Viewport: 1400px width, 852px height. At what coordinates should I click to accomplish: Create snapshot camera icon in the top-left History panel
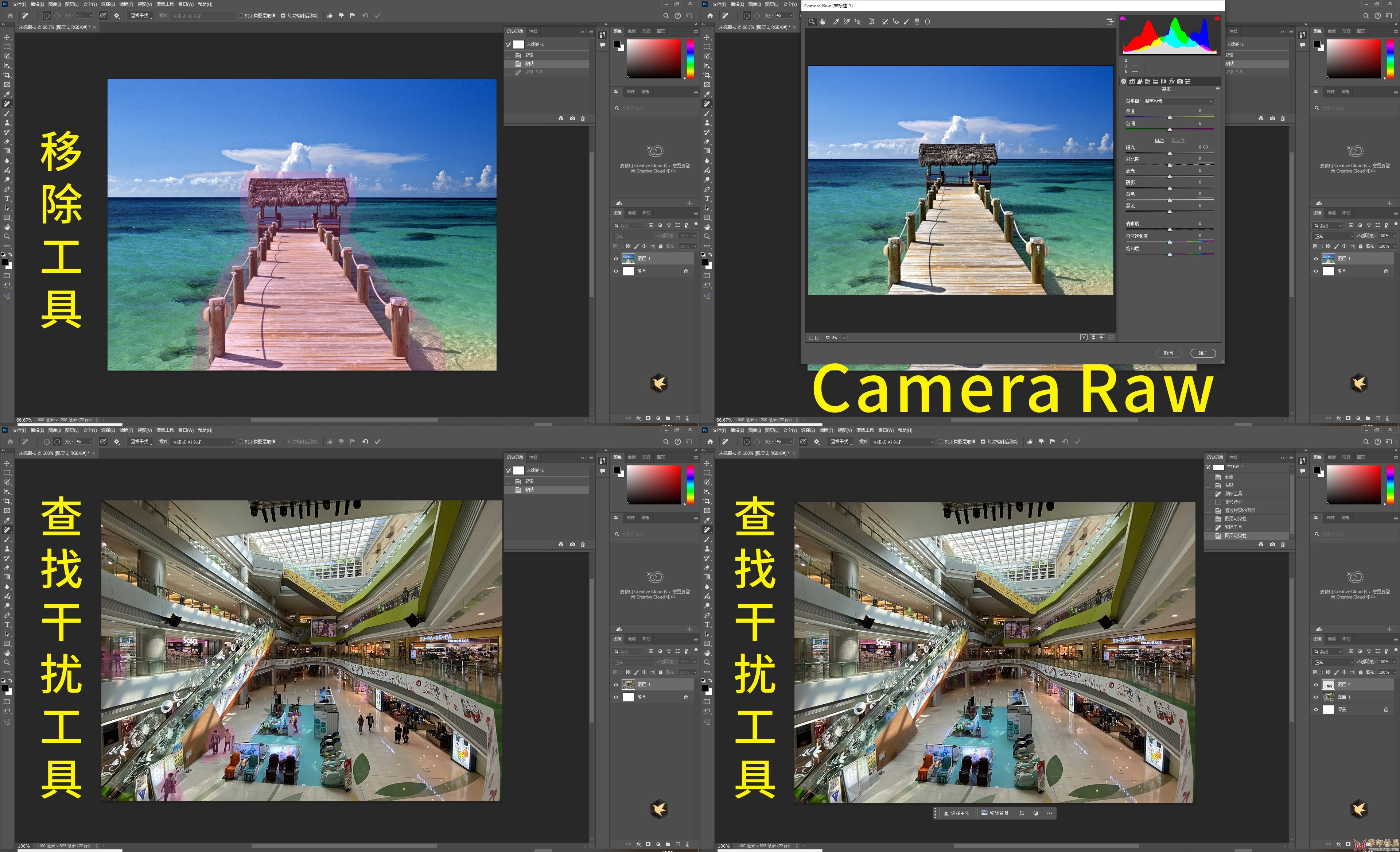coord(572,118)
